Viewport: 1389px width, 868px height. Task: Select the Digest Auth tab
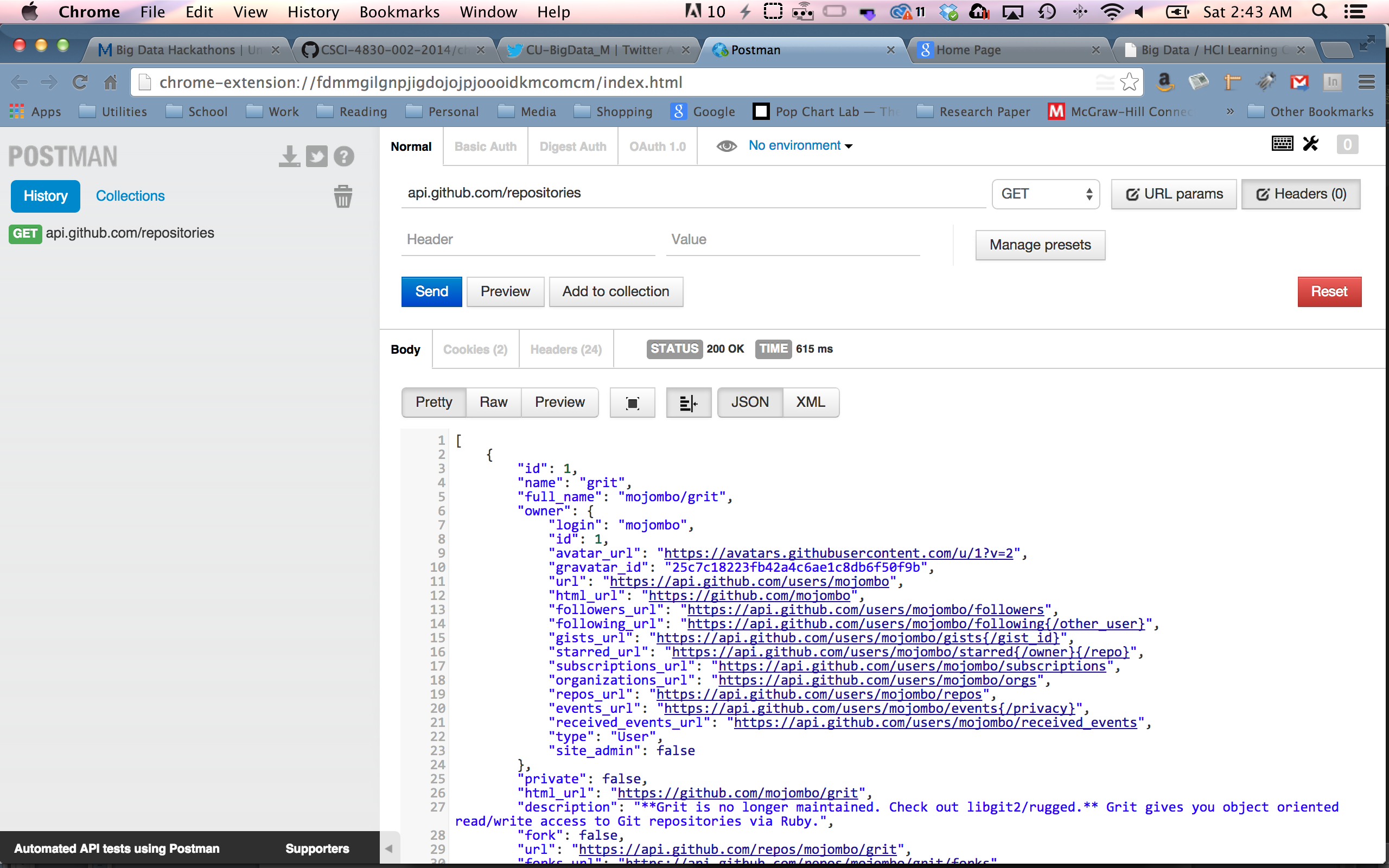click(573, 146)
